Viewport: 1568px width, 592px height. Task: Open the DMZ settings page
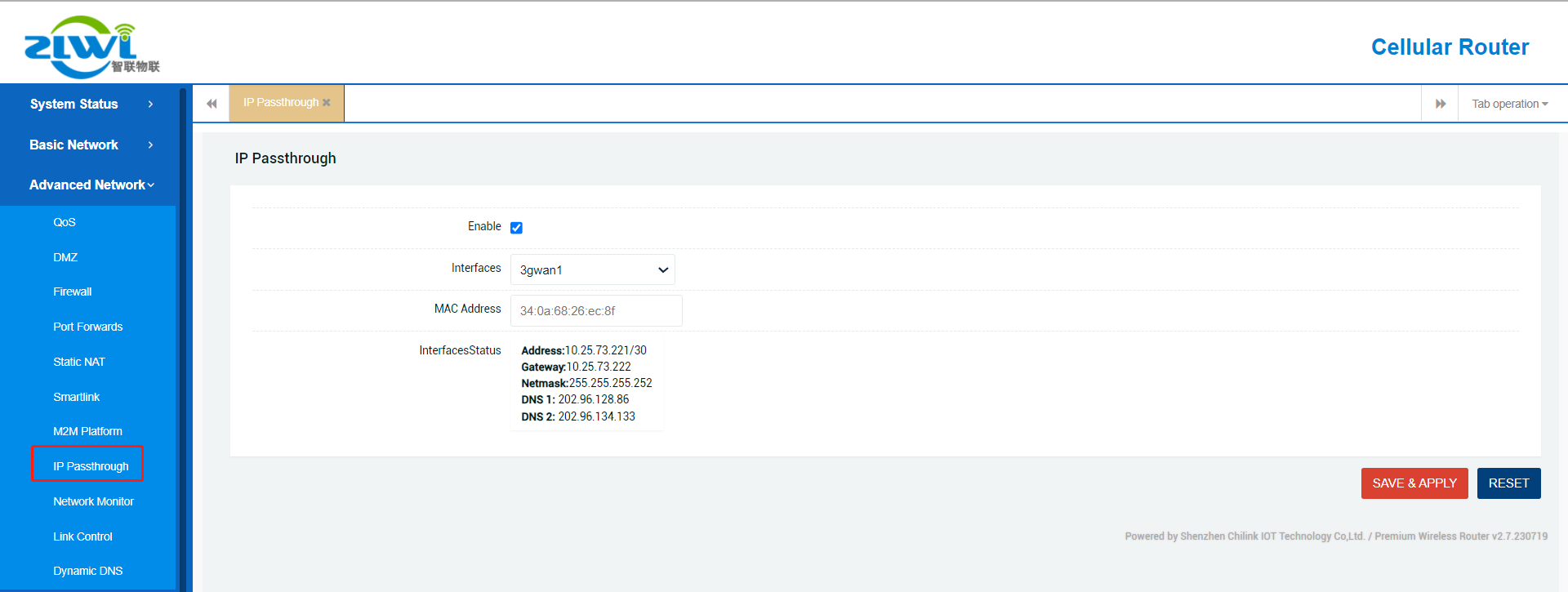point(65,257)
